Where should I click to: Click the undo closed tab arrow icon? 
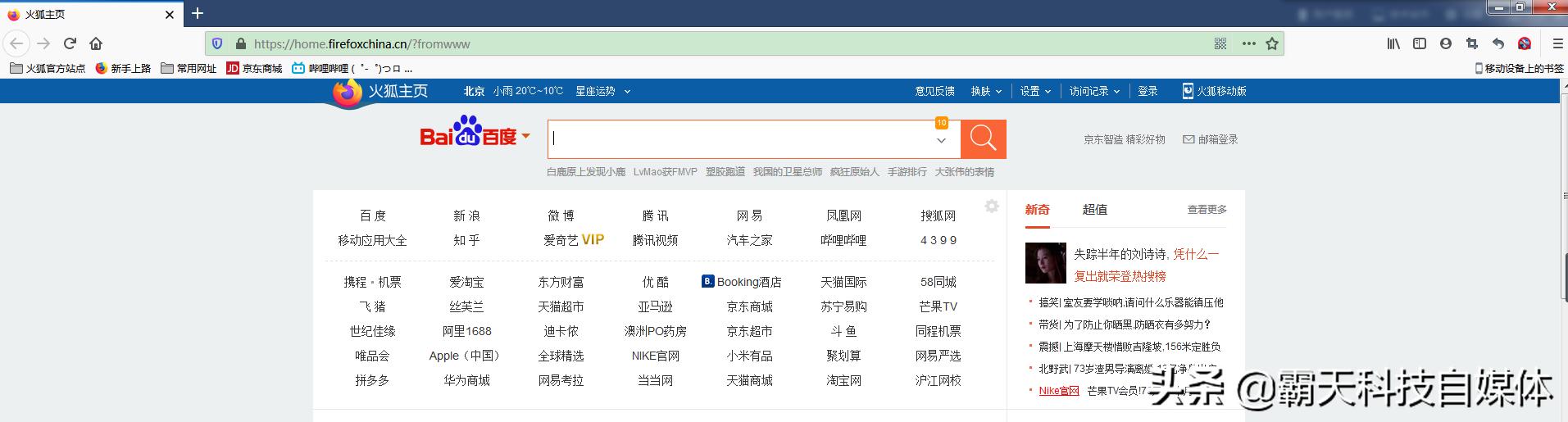pyautogui.click(x=1498, y=43)
